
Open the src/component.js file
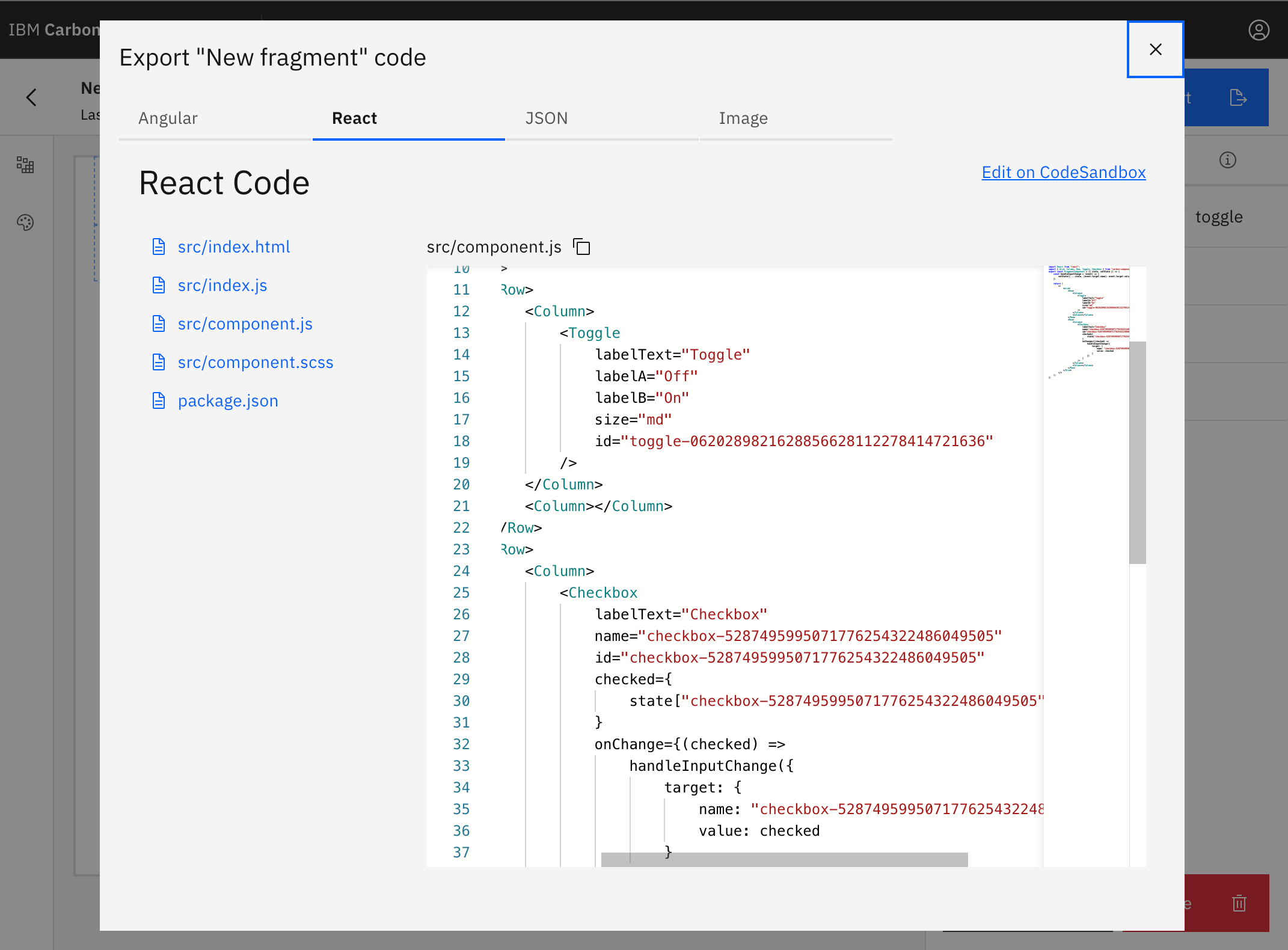coord(245,323)
